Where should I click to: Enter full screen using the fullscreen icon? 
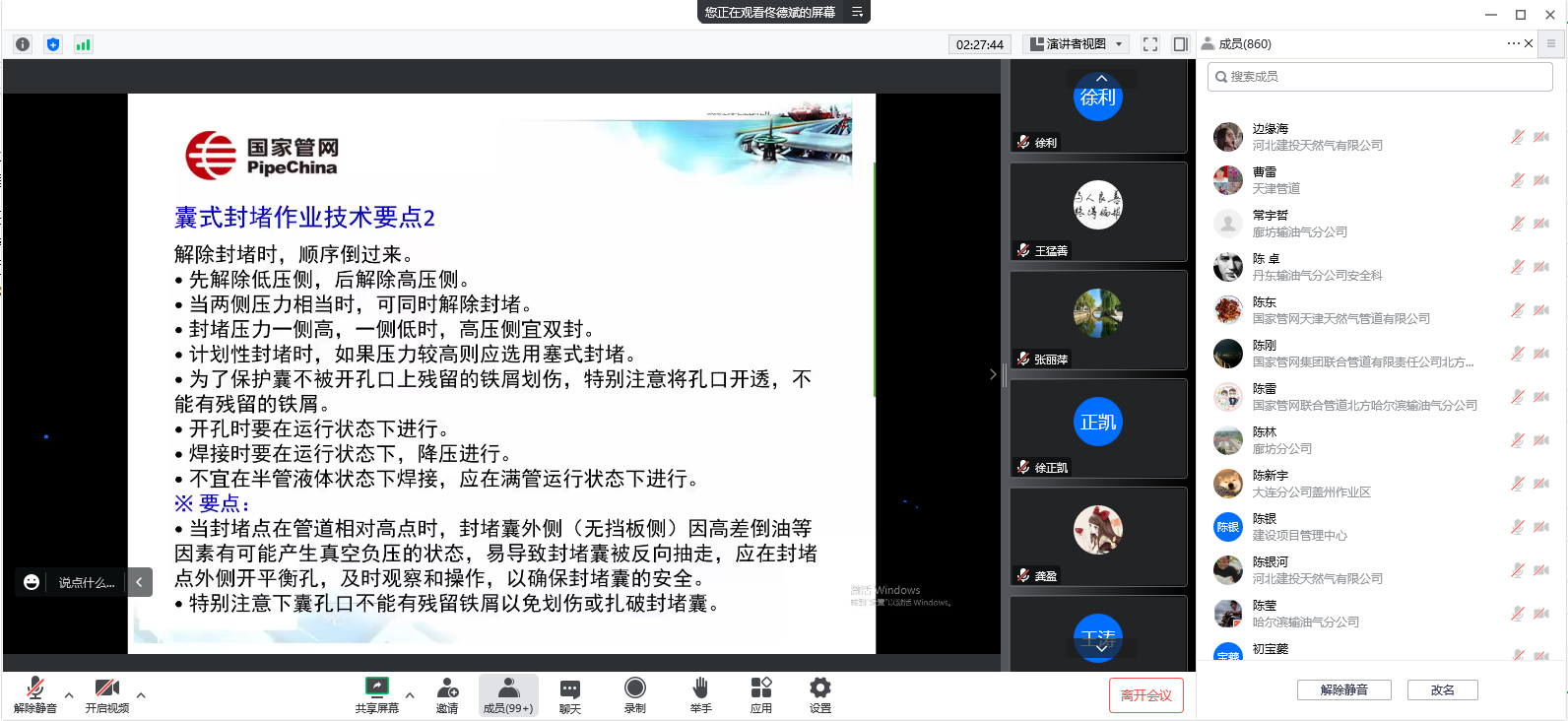[x=1149, y=44]
